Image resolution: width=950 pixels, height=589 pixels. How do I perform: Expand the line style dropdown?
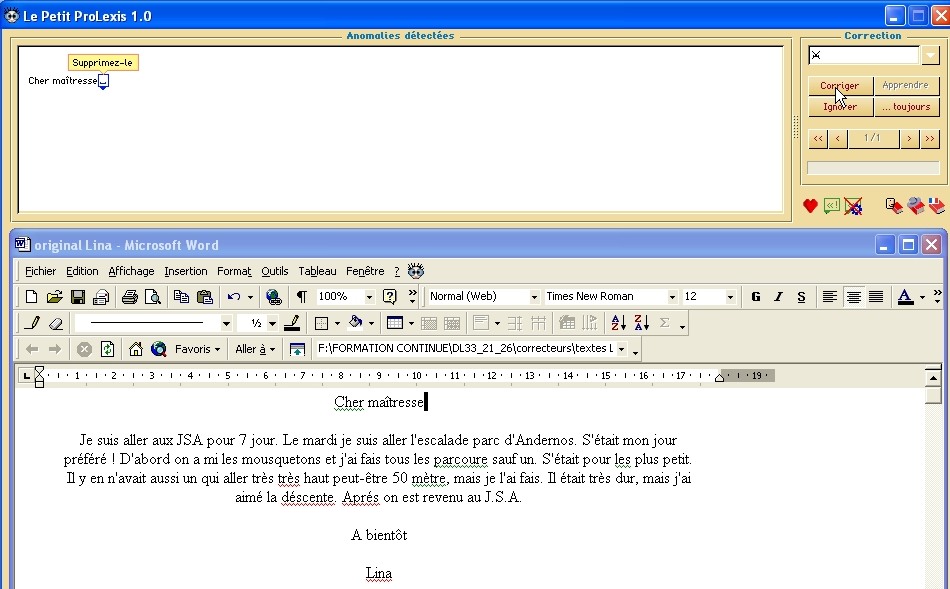(226, 324)
